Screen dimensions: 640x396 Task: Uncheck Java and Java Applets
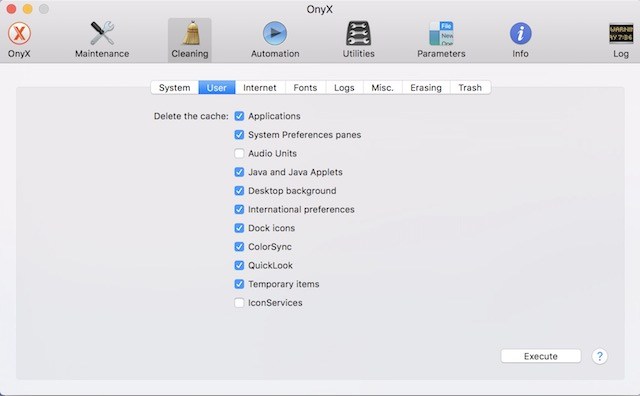point(239,172)
